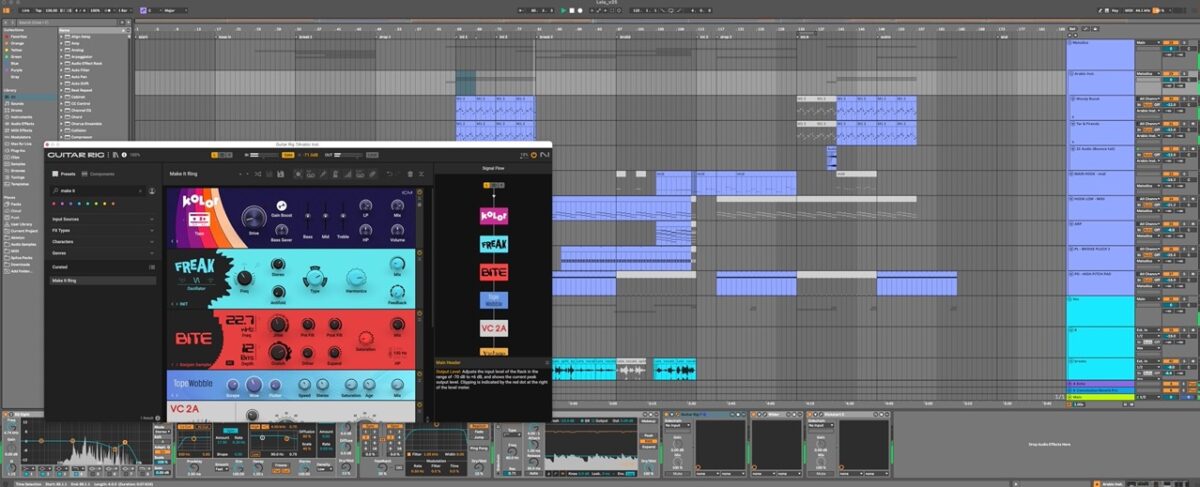Expand the Auto Filter folder in browser
Viewport: 1200px width, 487px height.
pyautogui.click(x=60, y=70)
